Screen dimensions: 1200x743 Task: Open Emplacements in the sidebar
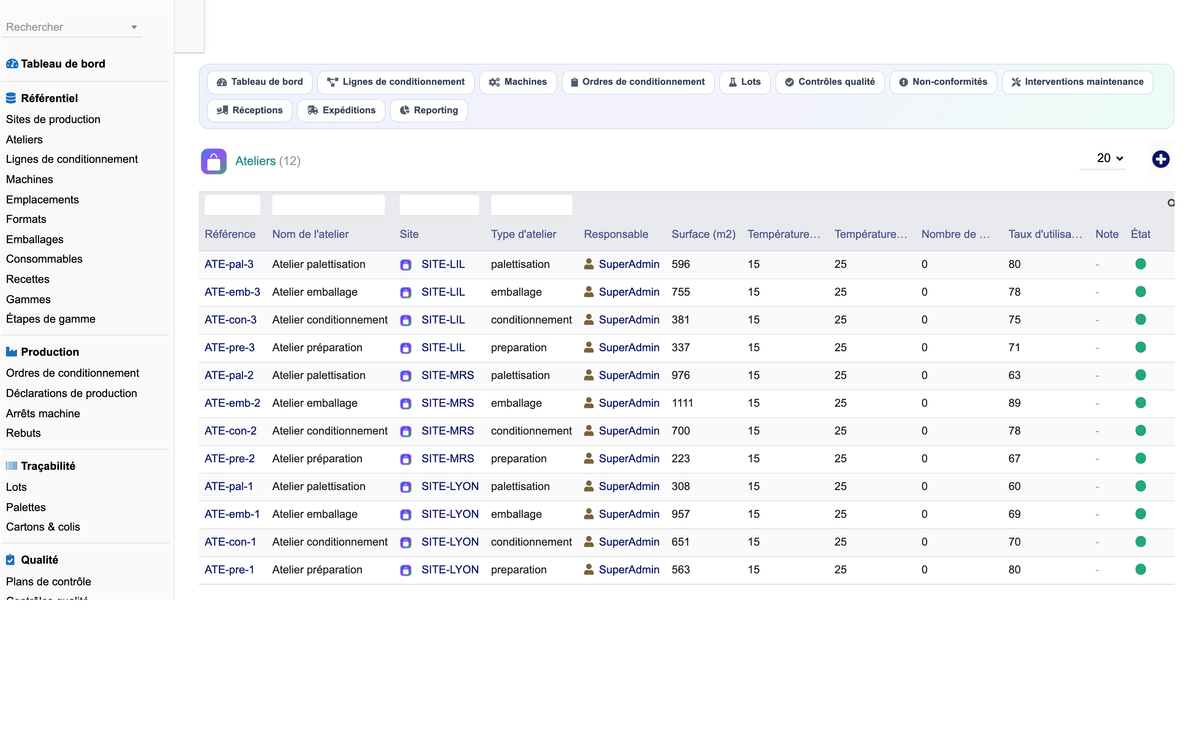point(42,199)
